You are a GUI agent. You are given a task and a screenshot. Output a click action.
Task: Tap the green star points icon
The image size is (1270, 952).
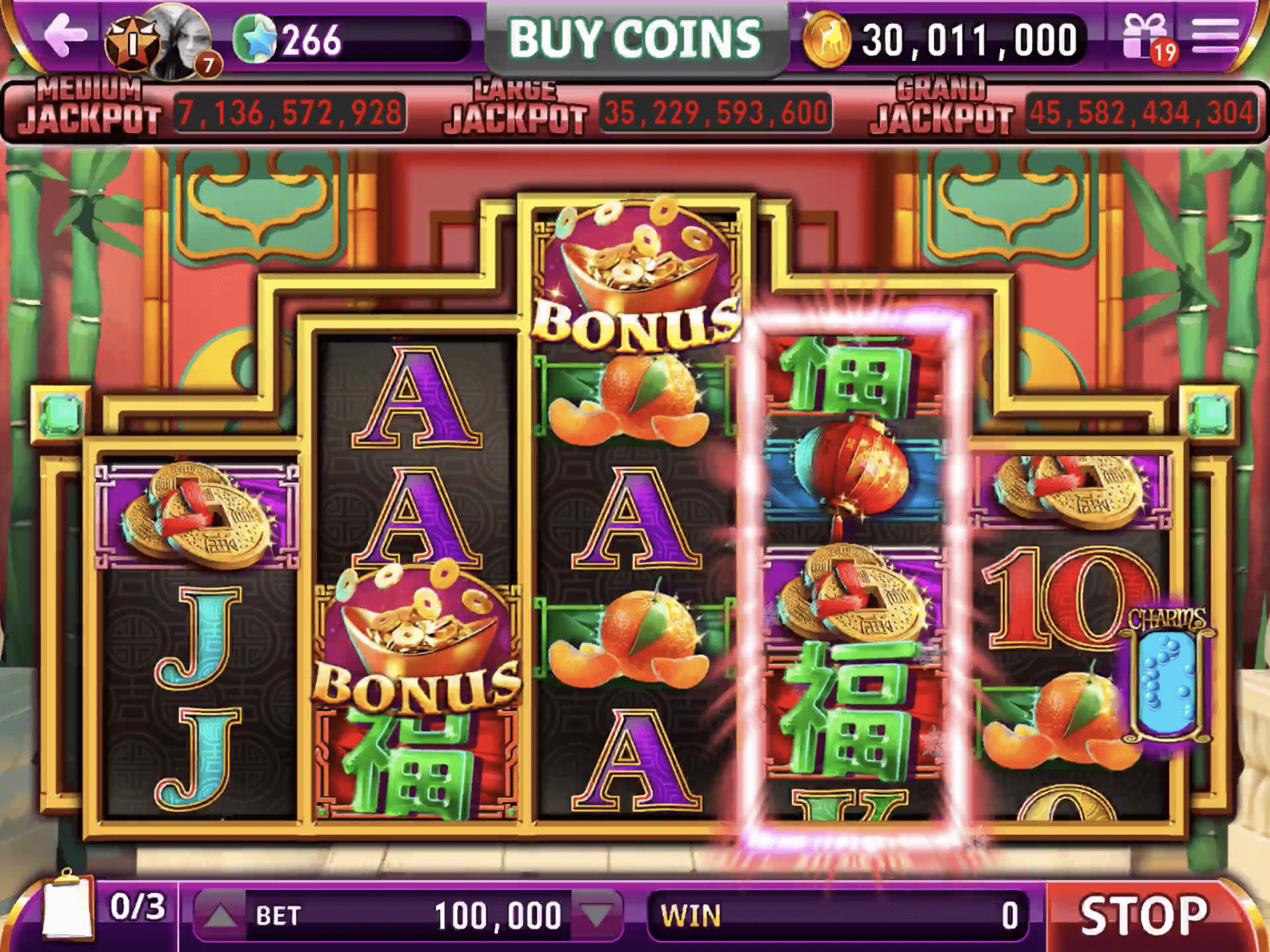(255, 39)
